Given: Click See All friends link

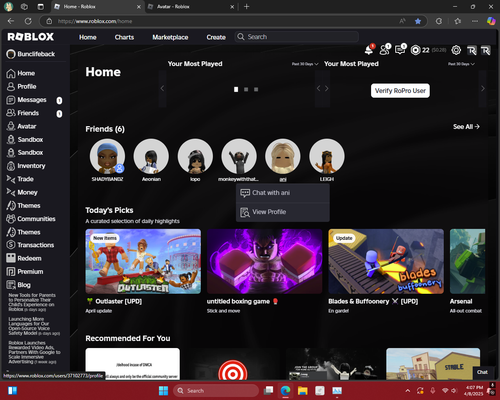Looking at the screenshot, I should (466, 127).
